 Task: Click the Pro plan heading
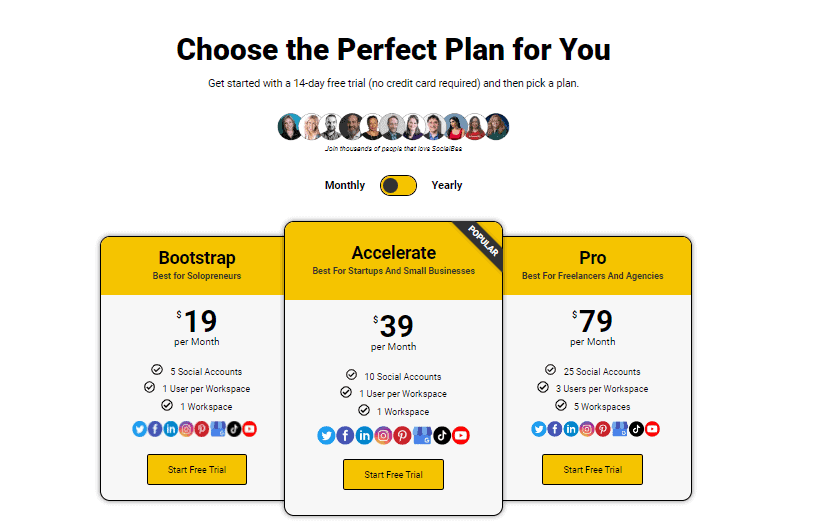coord(592,258)
